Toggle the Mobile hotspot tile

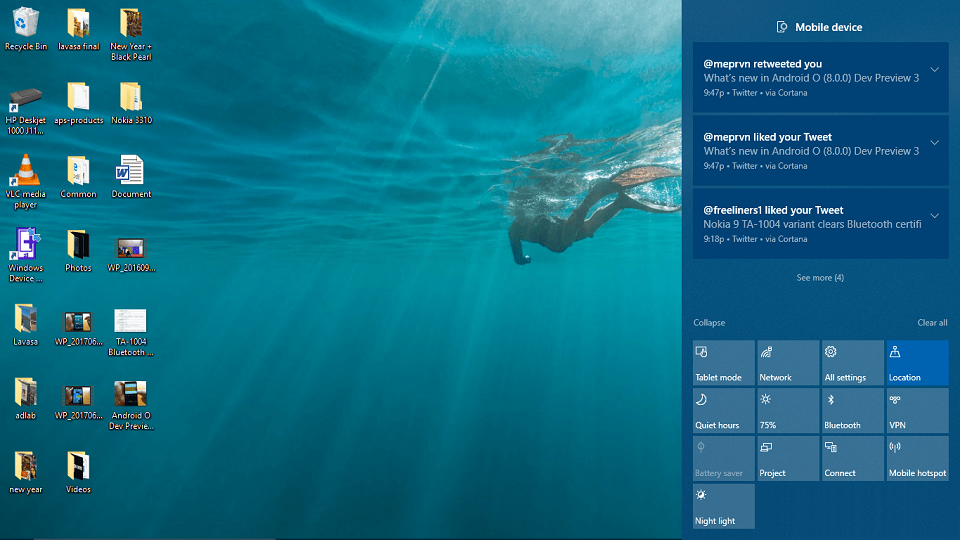pos(917,459)
